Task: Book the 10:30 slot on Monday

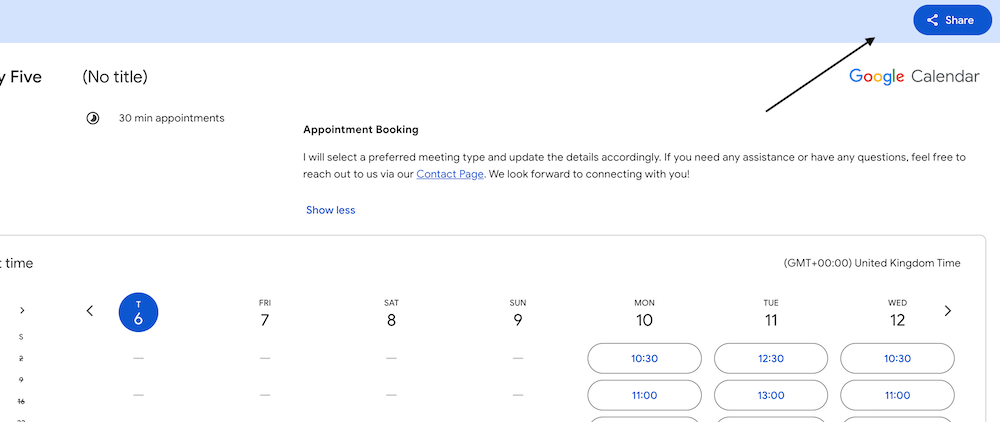Action: tap(644, 358)
